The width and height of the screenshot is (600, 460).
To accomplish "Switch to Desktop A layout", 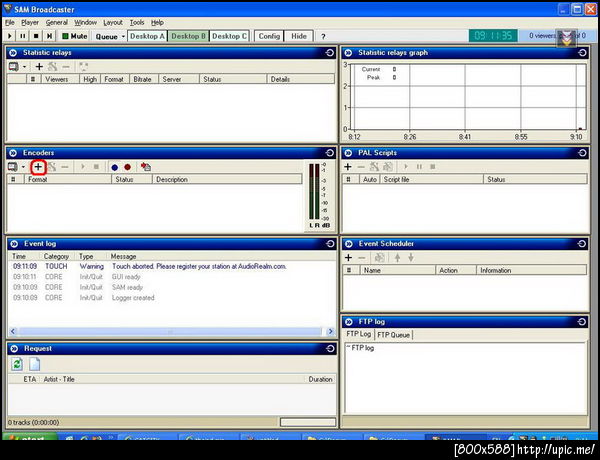I will click(147, 36).
